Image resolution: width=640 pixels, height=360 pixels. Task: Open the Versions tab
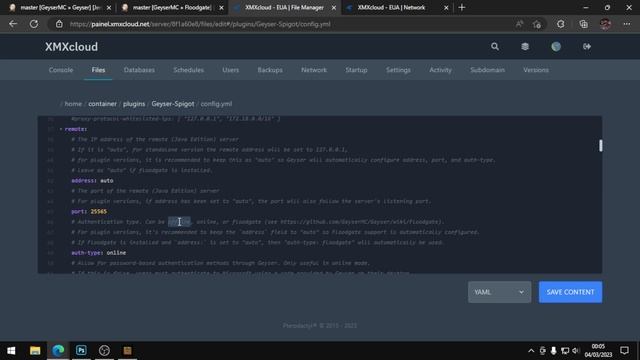536,70
